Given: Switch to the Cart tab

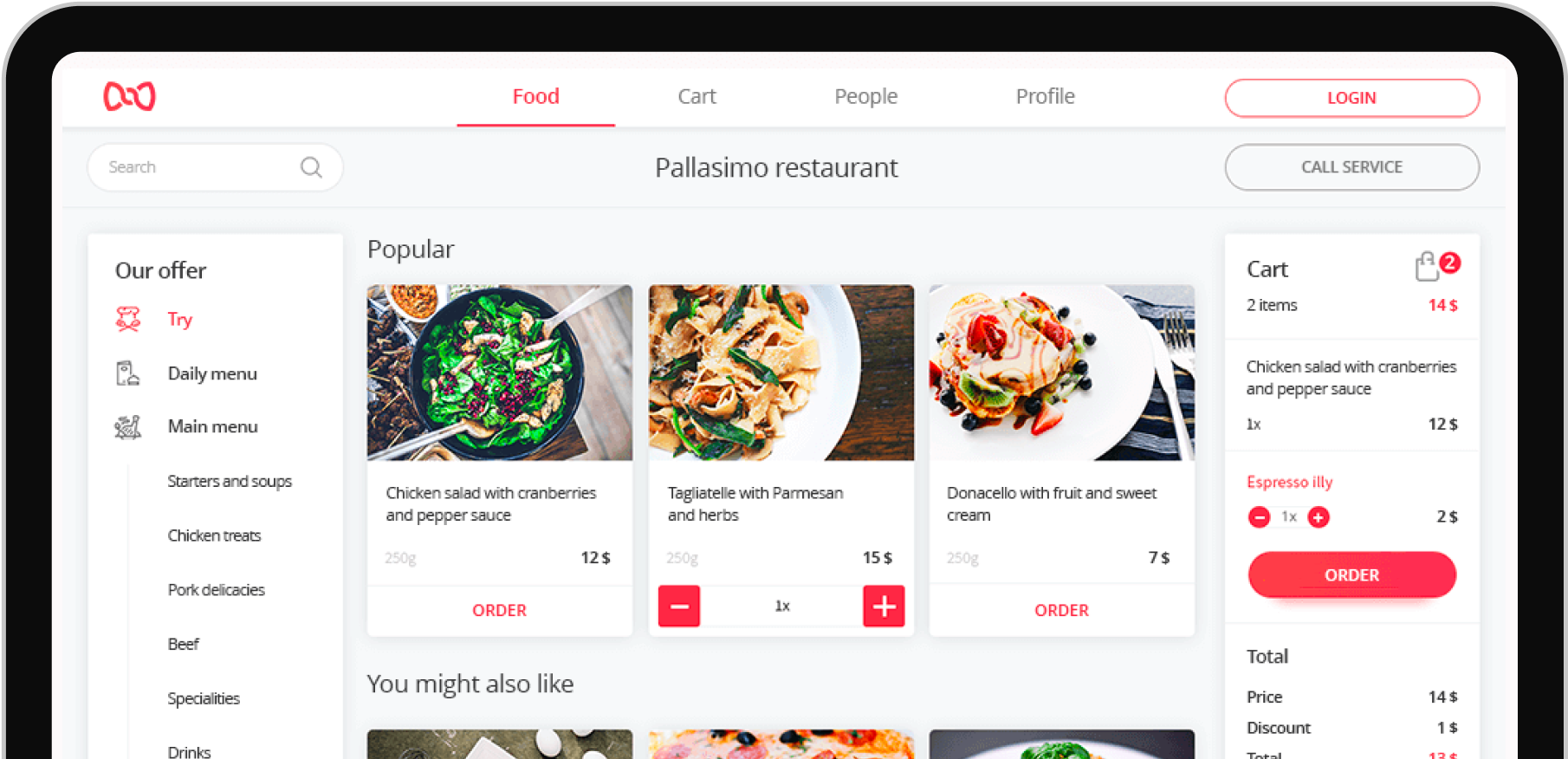Looking at the screenshot, I should click(x=697, y=96).
